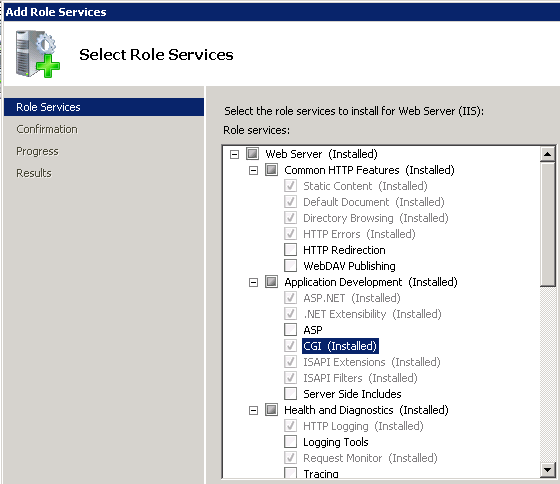This screenshot has width=560, height=484.
Task: Select the HTTP Redirection label
Action: (x=344, y=250)
